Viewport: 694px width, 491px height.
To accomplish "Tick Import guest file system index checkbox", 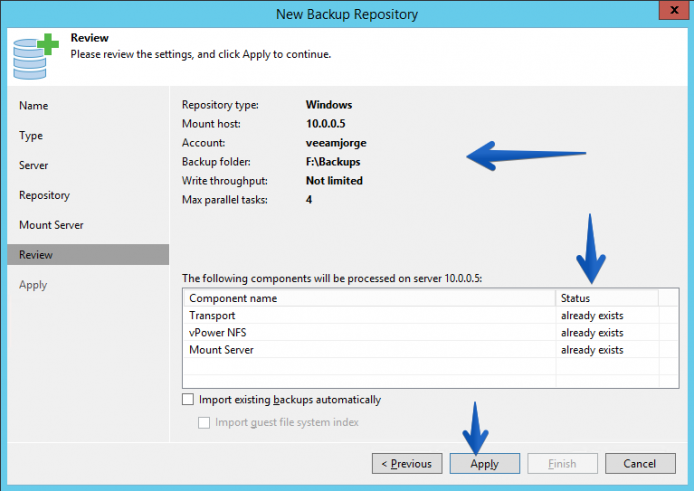I will tap(204, 422).
